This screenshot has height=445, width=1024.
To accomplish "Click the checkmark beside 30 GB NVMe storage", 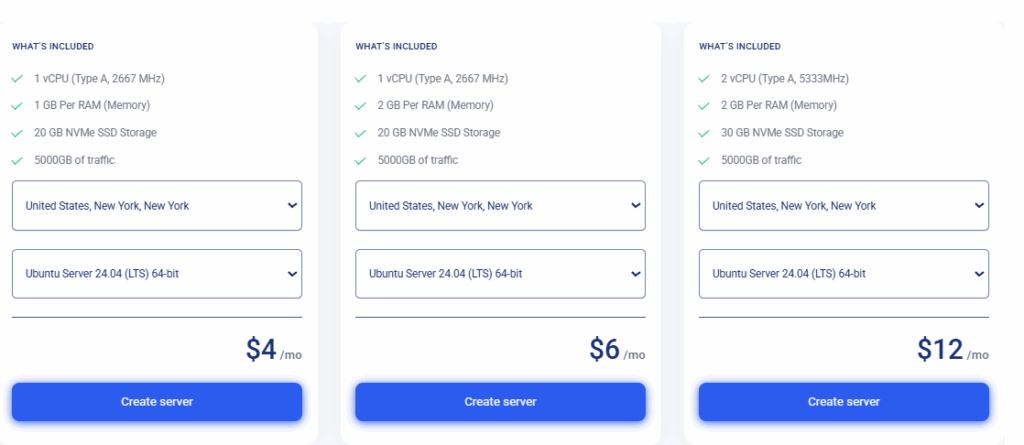I will pos(704,133).
